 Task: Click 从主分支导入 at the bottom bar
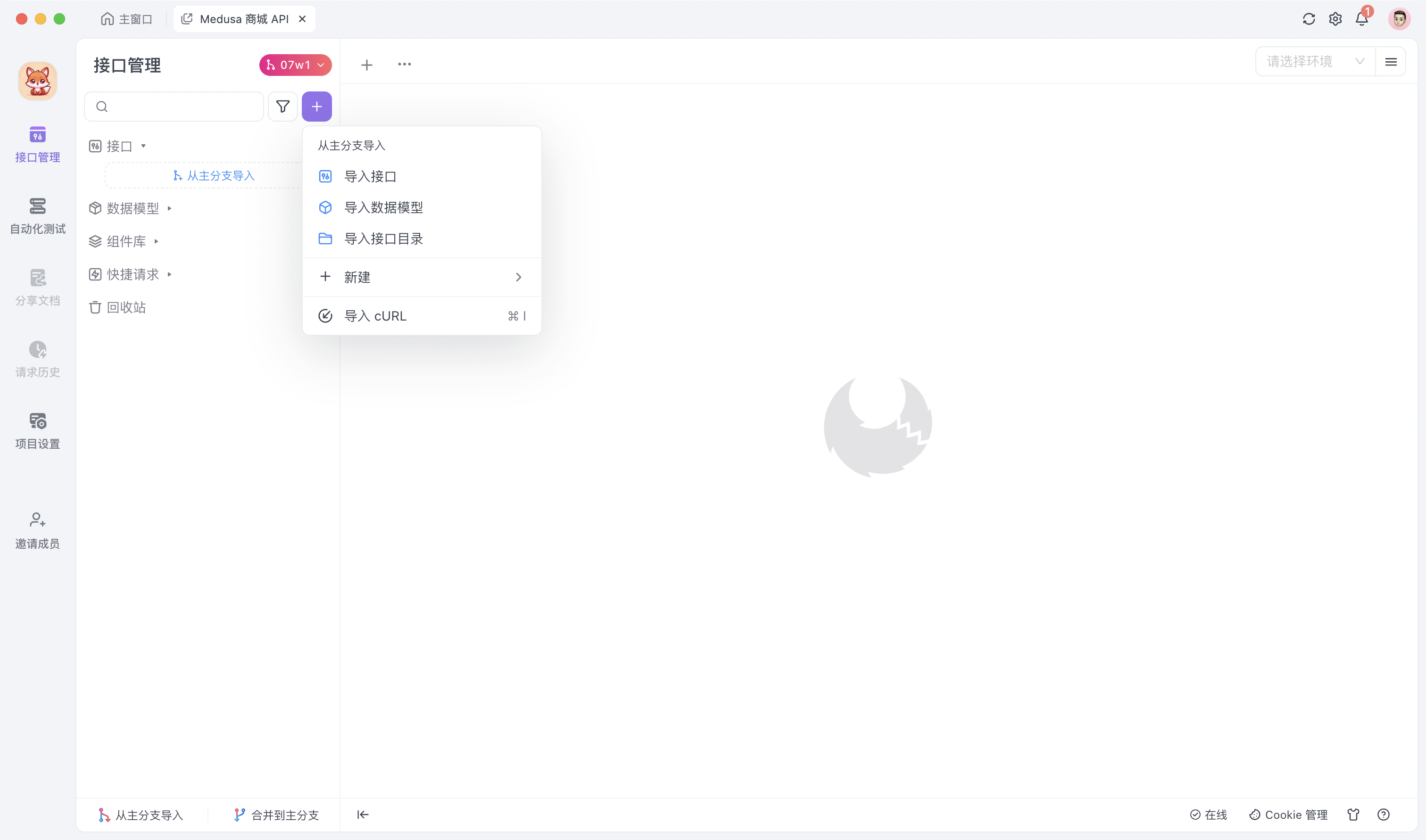click(x=141, y=815)
